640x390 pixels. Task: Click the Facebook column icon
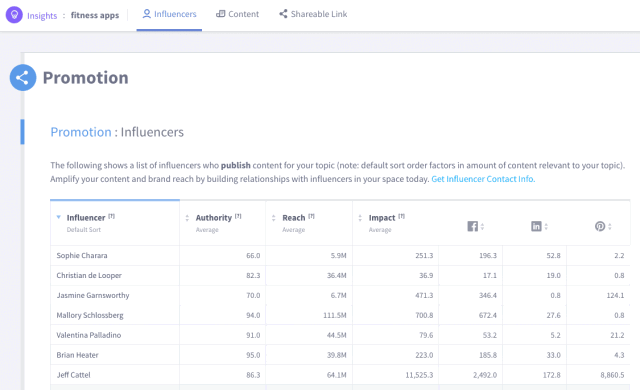tap(473, 226)
